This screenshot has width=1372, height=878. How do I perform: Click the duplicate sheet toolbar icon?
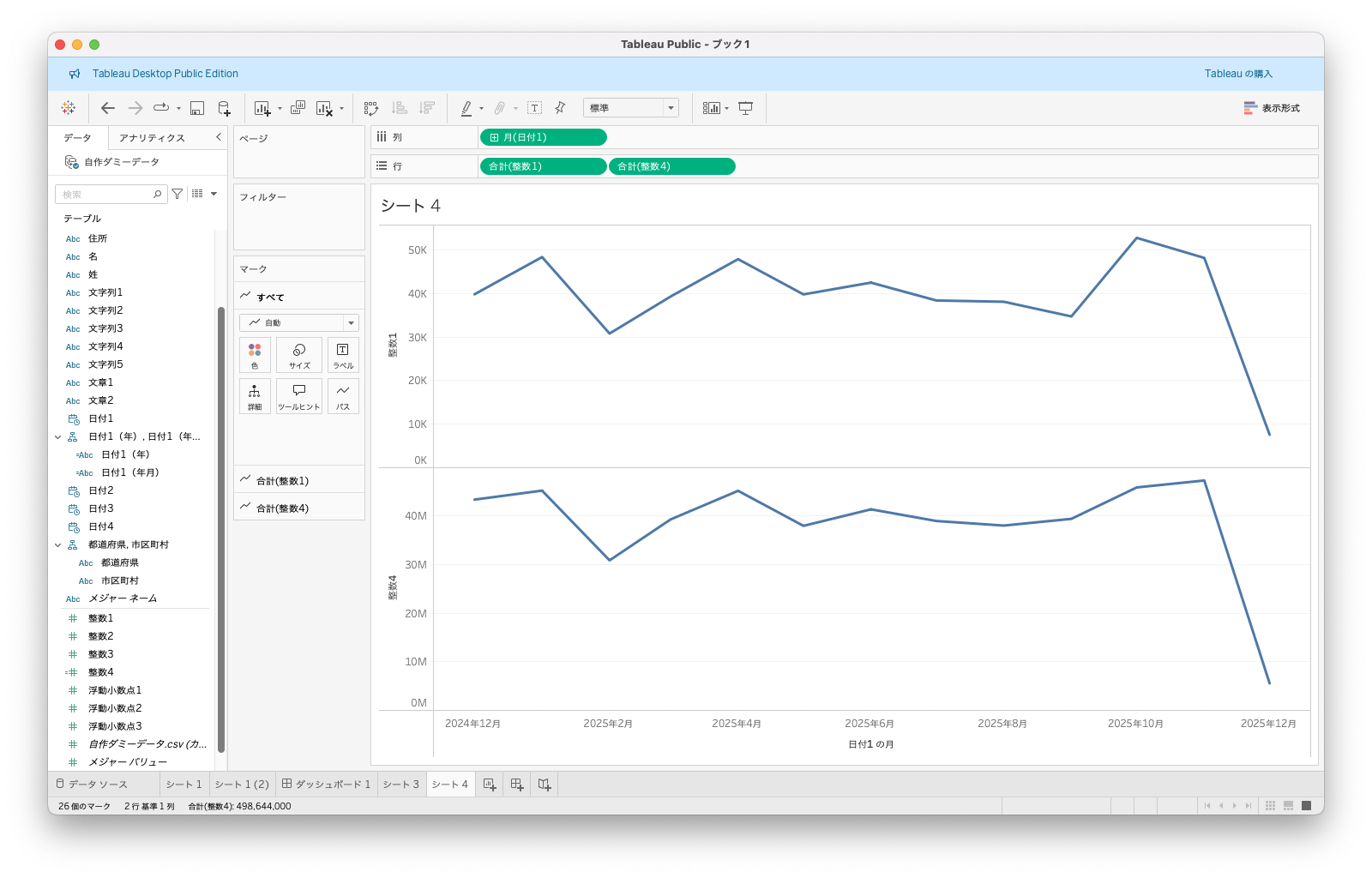(x=298, y=108)
